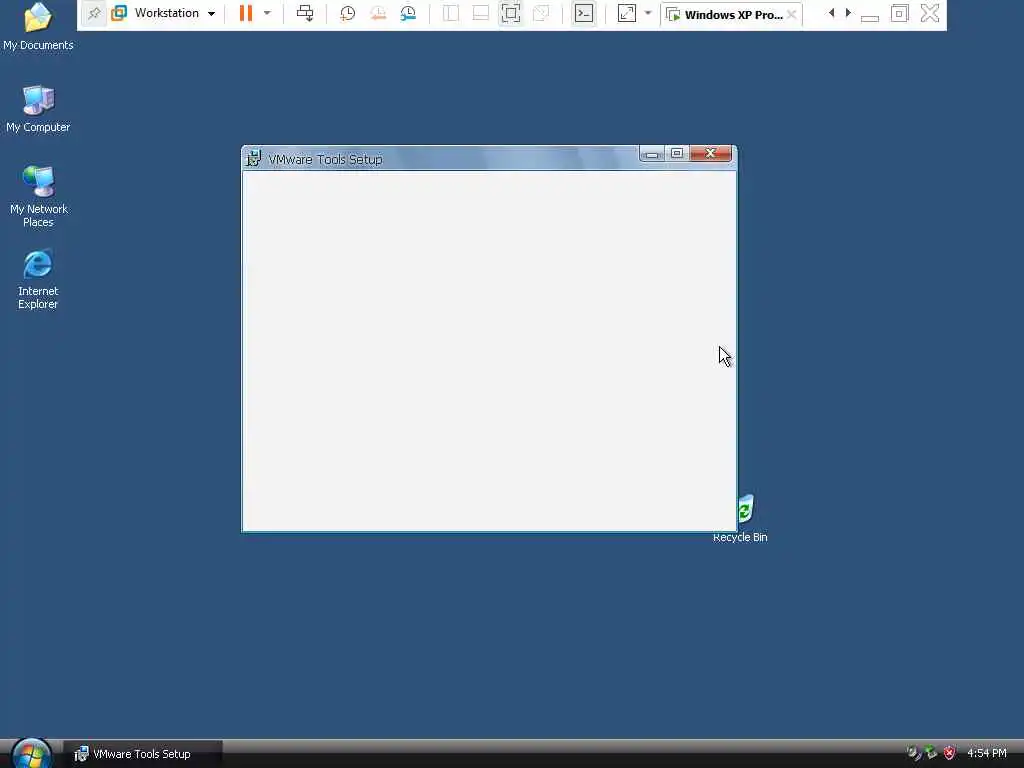Minimize the VMware Tools Setup window
1024x768 pixels.
pos(652,153)
